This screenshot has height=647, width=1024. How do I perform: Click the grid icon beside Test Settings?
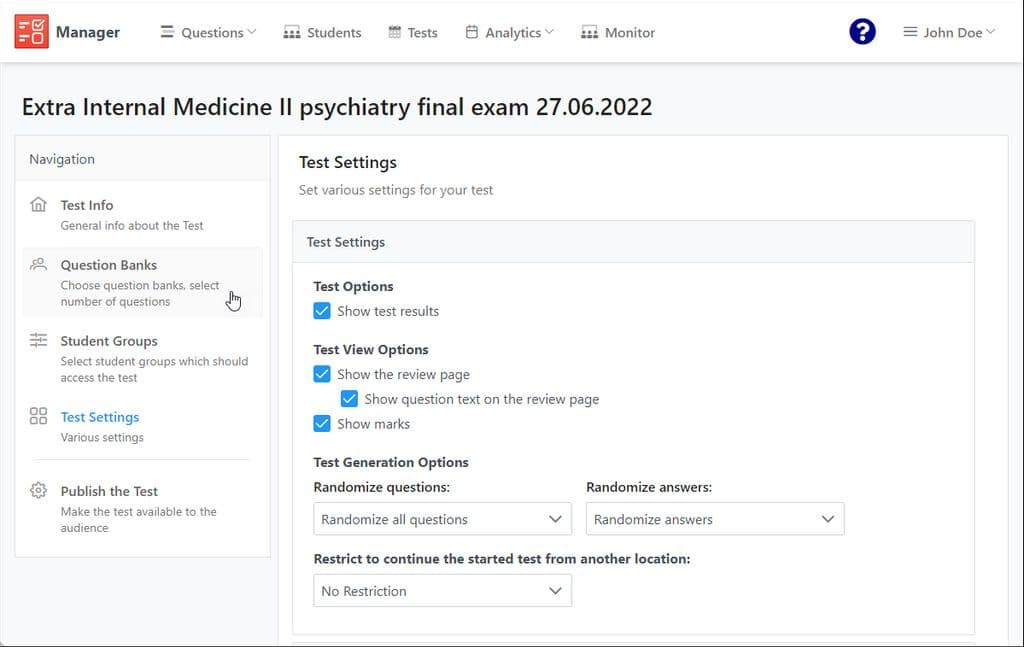(x=39, y=416)
